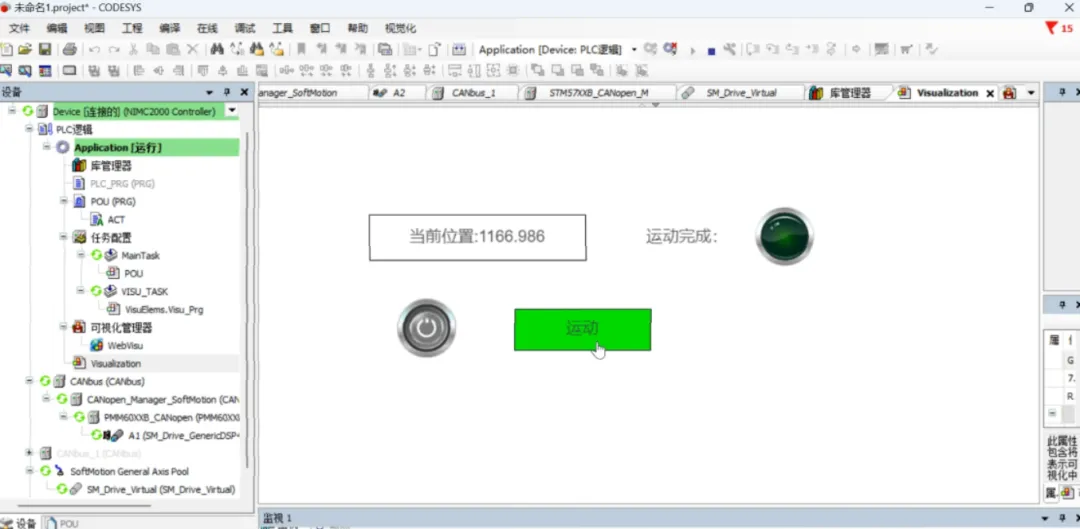Close the Visualization tab
The image size is (1080, 529).
990,93
